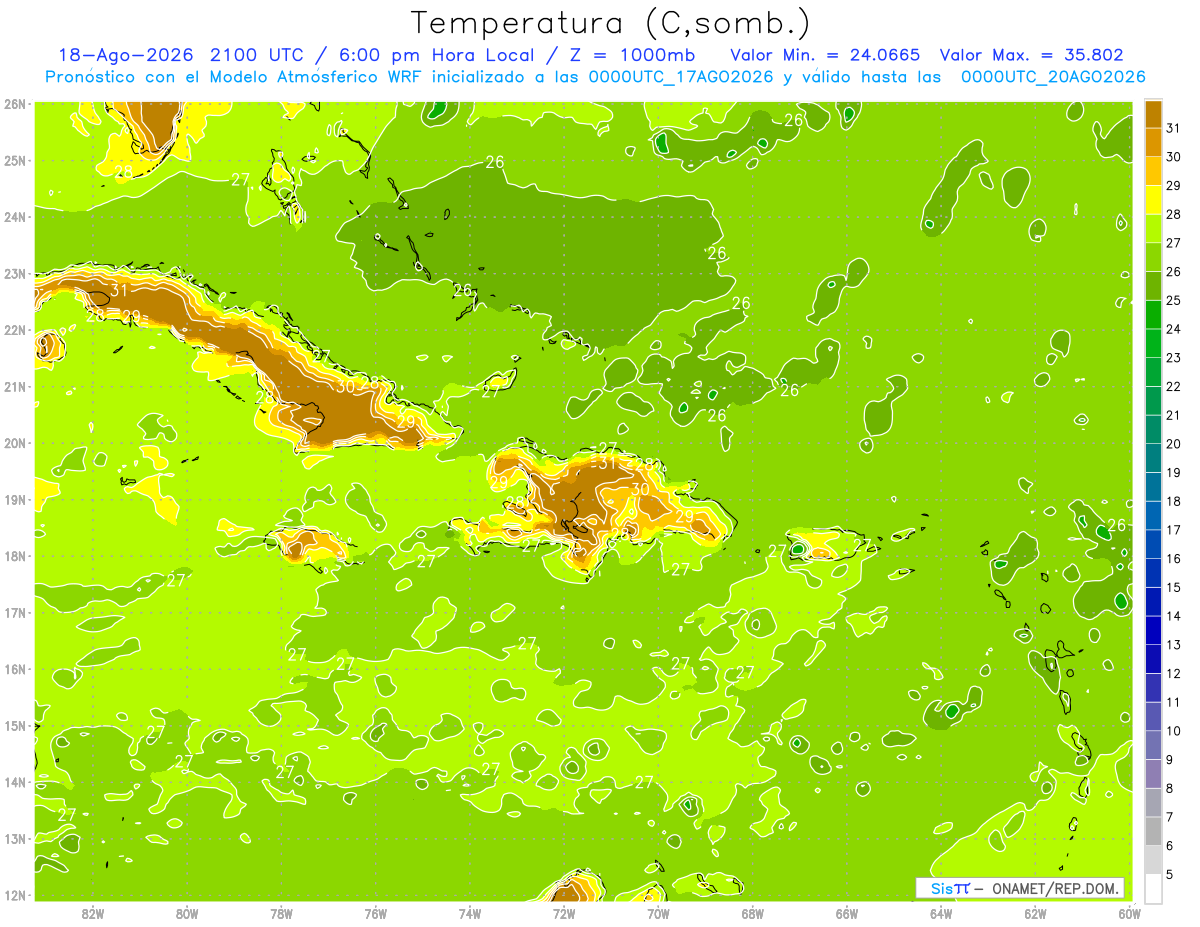The width and height of the screenshot is (1200, 927).
Task: Click the brown top segment of the color scale
Action: tap(1153, 113)
